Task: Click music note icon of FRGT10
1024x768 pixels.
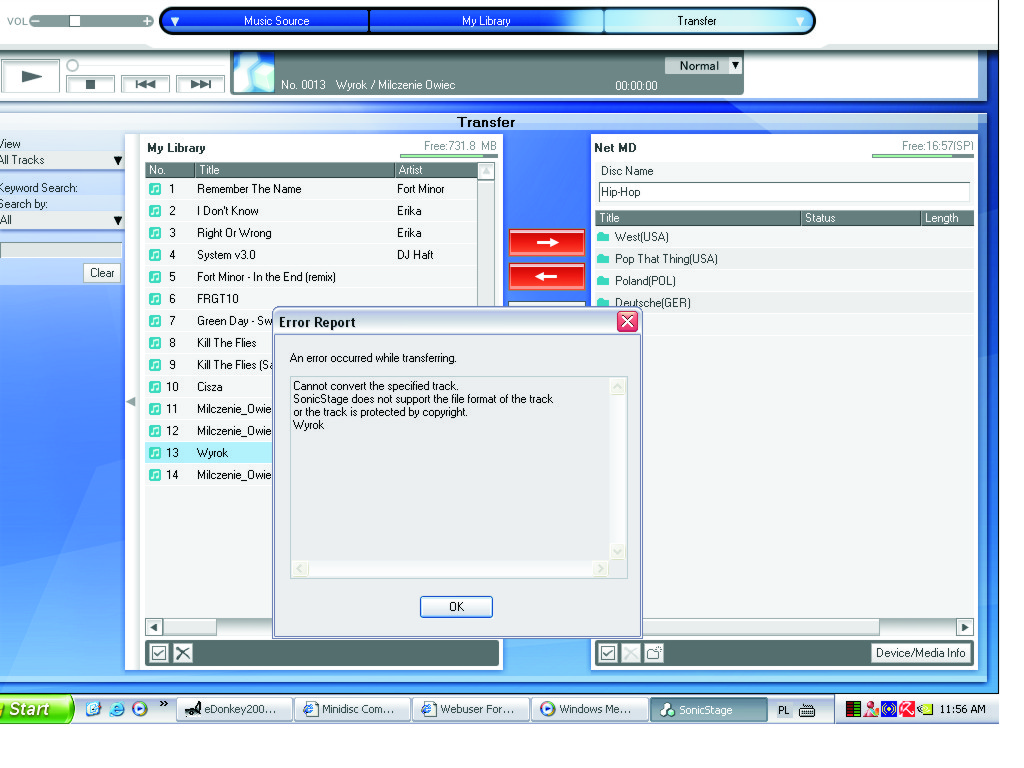Action: tap(155, 299)
